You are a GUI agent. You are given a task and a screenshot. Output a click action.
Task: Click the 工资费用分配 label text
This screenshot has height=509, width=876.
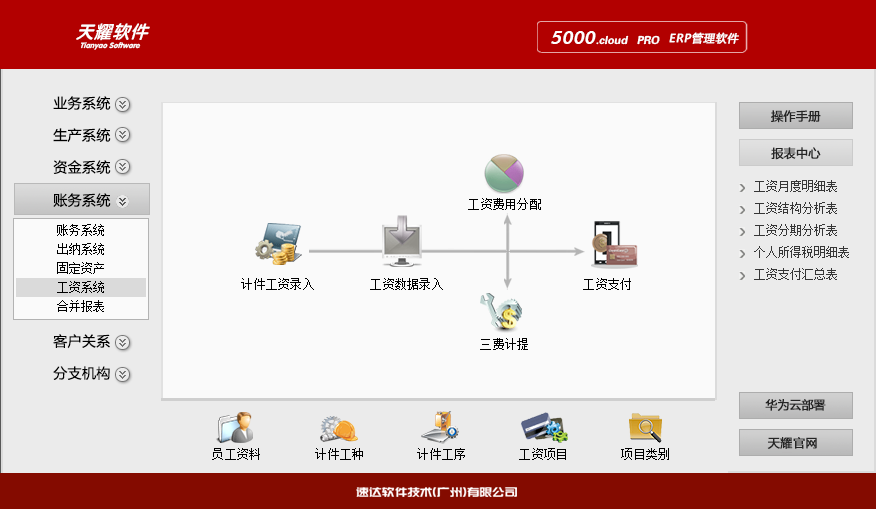tap(504, 204)
